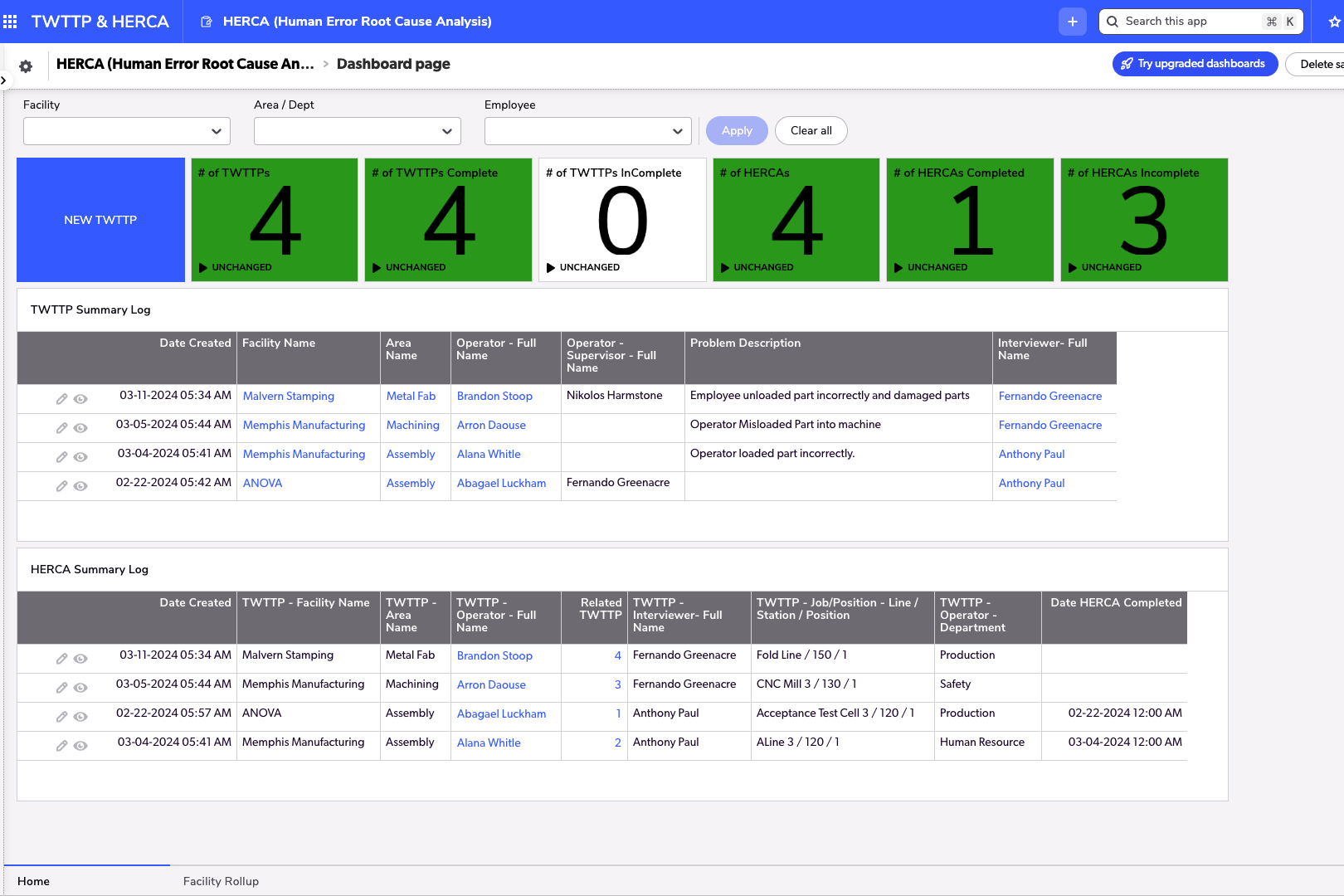1344x896 pixels.
Task: View Malvern Stamping row using eye icon
Action: pyautogui.click(x=80, y=398)
